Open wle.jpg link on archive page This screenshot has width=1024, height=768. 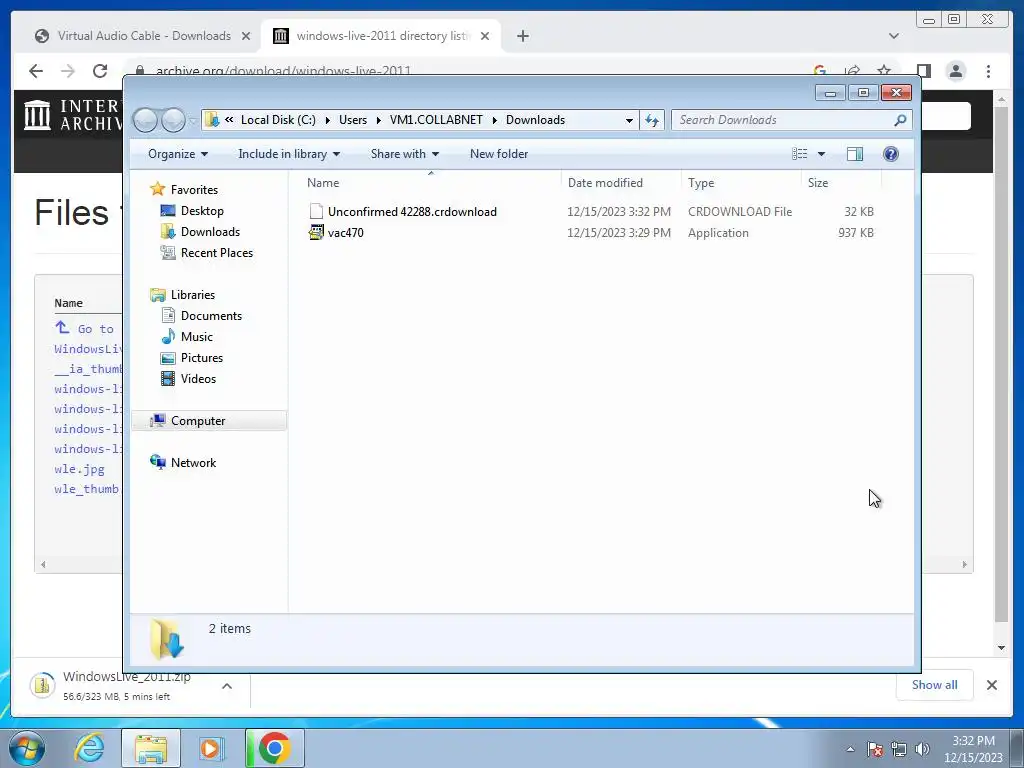(x=79, y=469)
